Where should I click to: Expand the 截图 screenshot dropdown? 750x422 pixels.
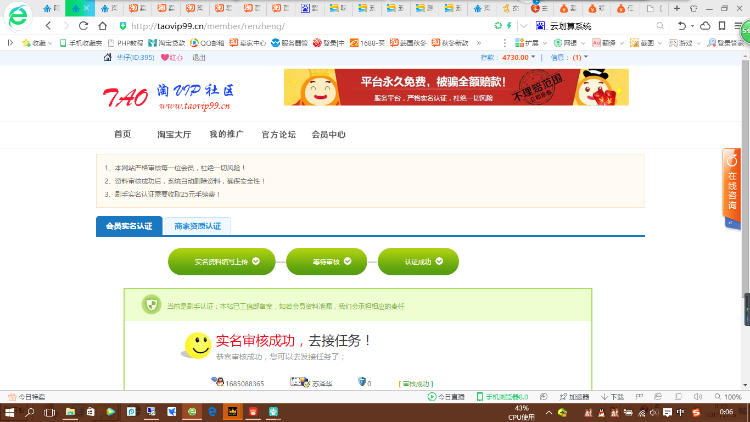660,43
